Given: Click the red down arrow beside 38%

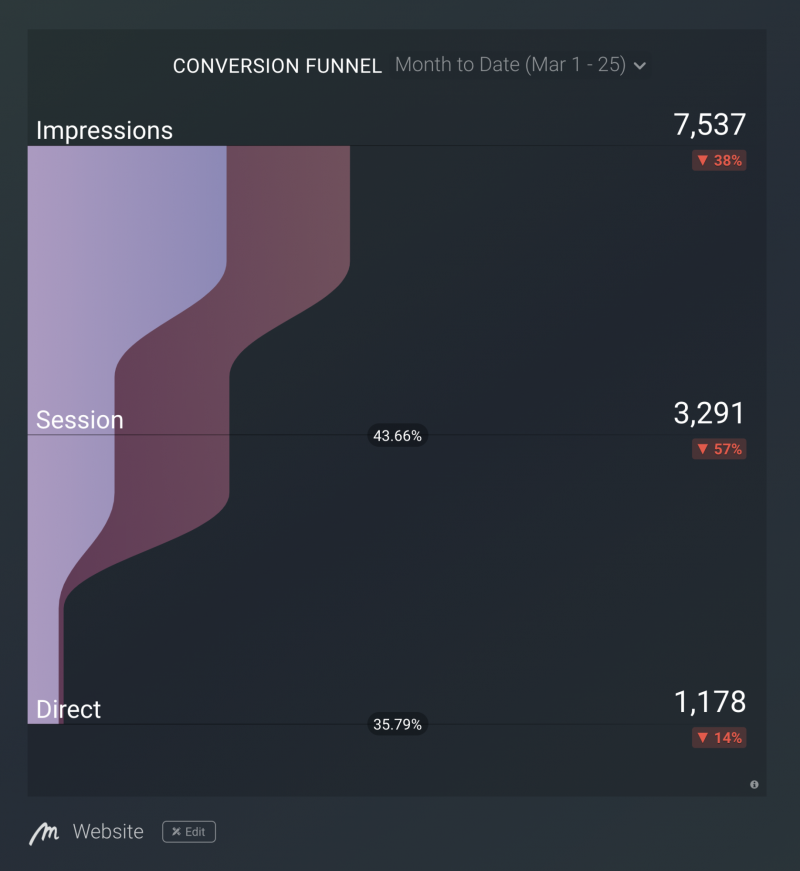Looking at the screenshot, I should tap(703, 160).
